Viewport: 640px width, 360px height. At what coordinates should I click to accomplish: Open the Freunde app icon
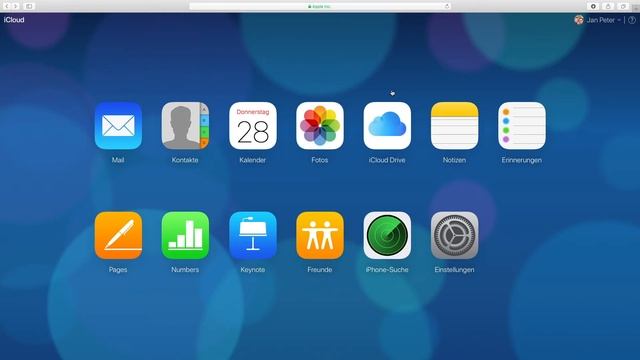click(320, 236)
